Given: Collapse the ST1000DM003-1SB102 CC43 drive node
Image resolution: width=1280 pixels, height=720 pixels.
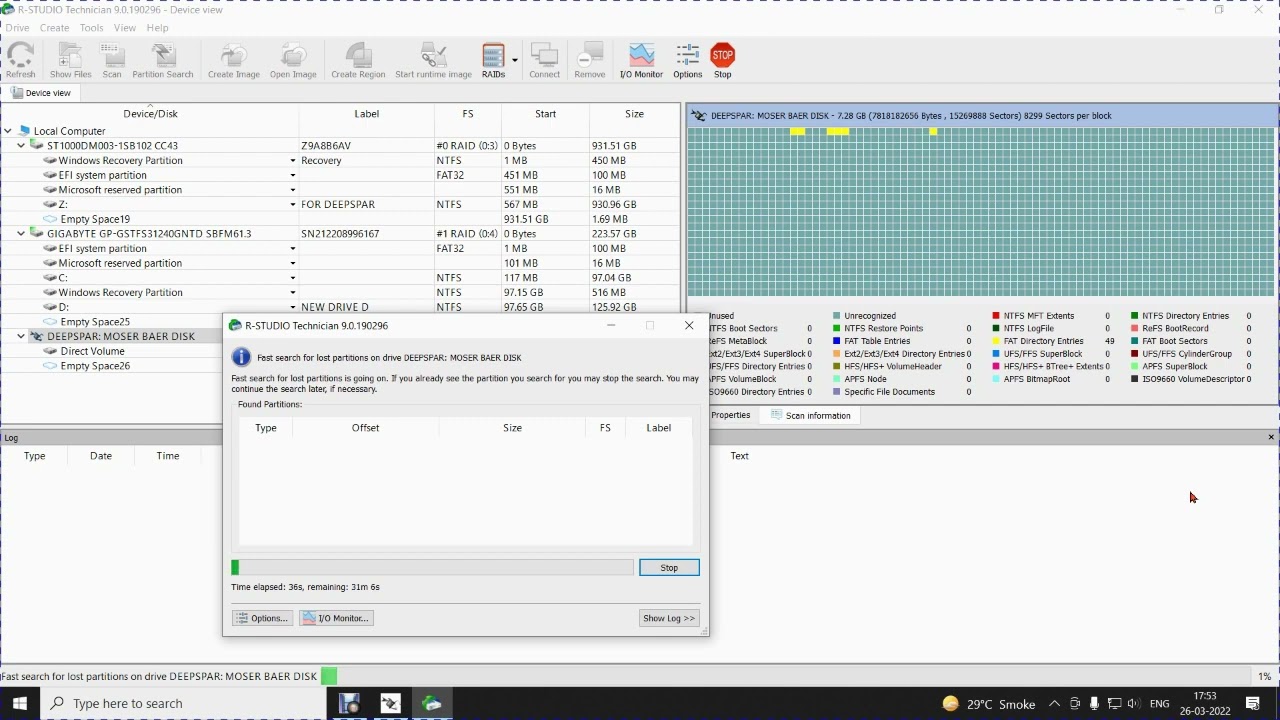Looking at the screenshot, I should coord(21,146).
